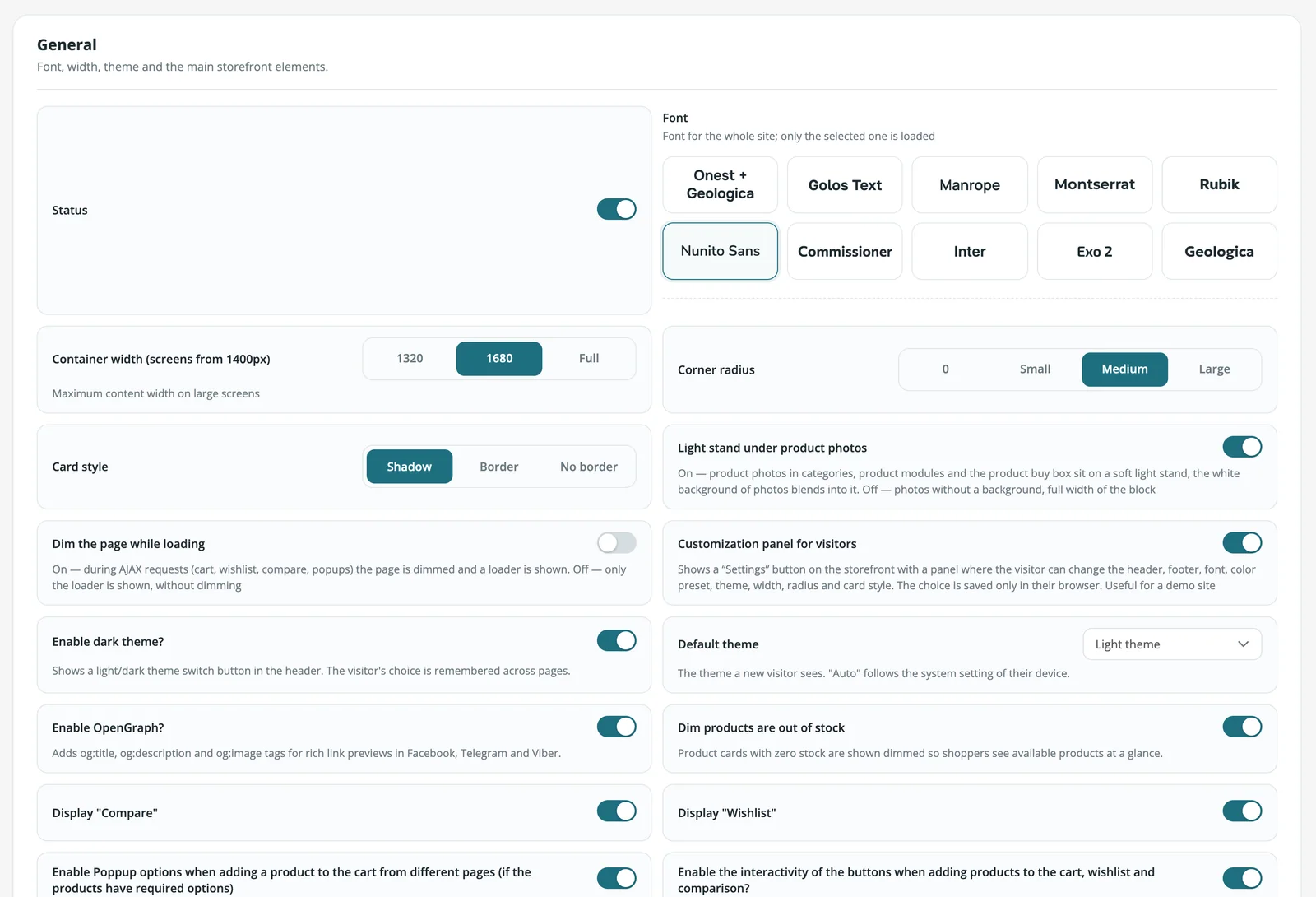Open the Default theme dropdown
The width and height of the screenshot is (1316, 897).
point(1172,644)
